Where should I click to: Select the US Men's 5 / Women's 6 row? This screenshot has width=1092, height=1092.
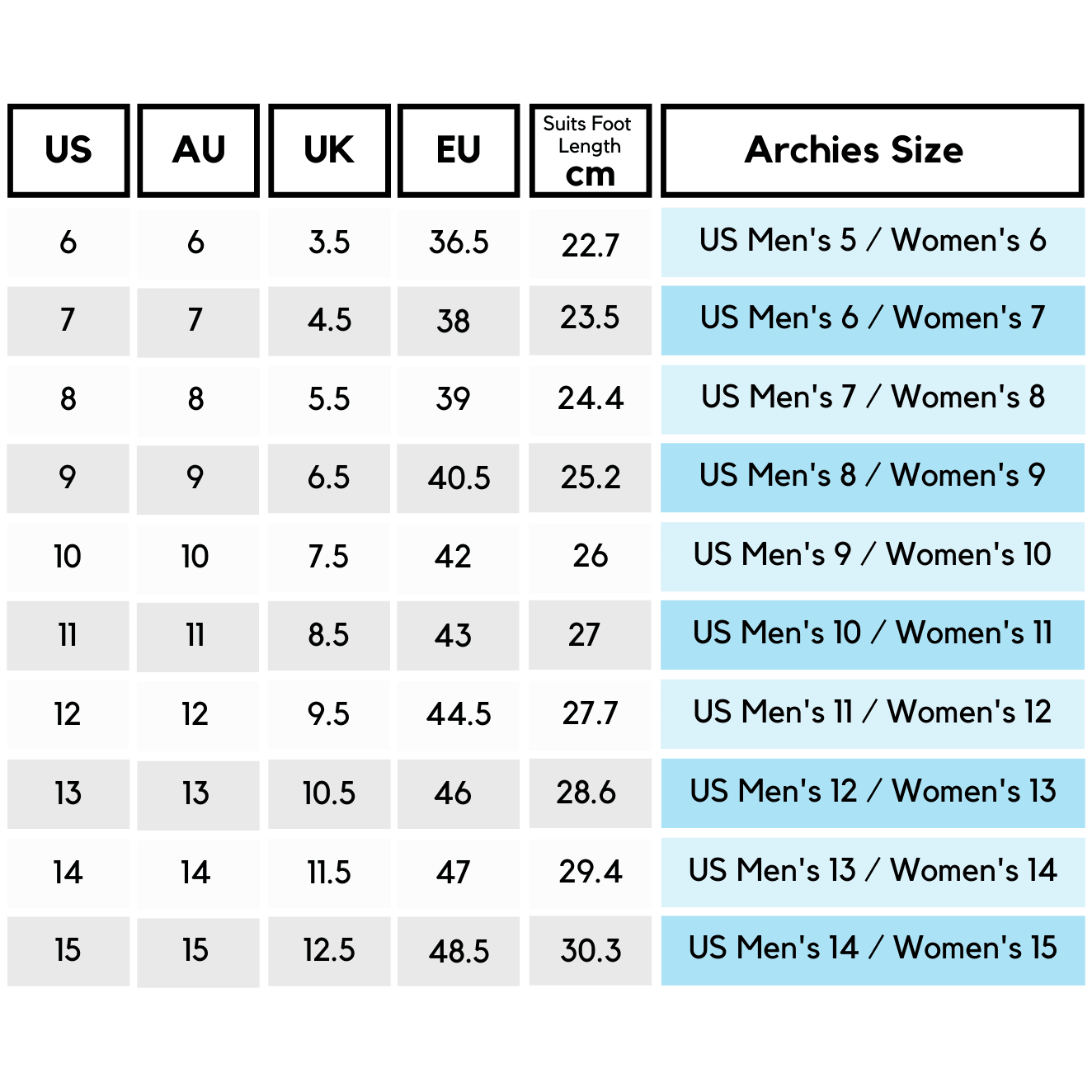coord(872,241)
